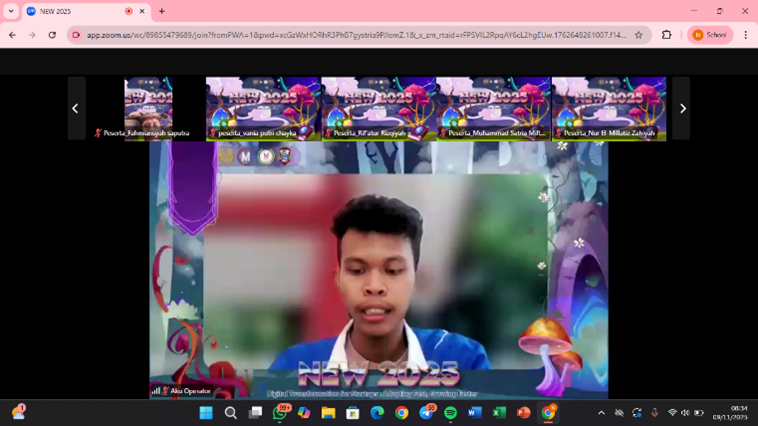Open a new browser tab
The width and height of the screenshot is (758, 426).
[x=162, y=11]
